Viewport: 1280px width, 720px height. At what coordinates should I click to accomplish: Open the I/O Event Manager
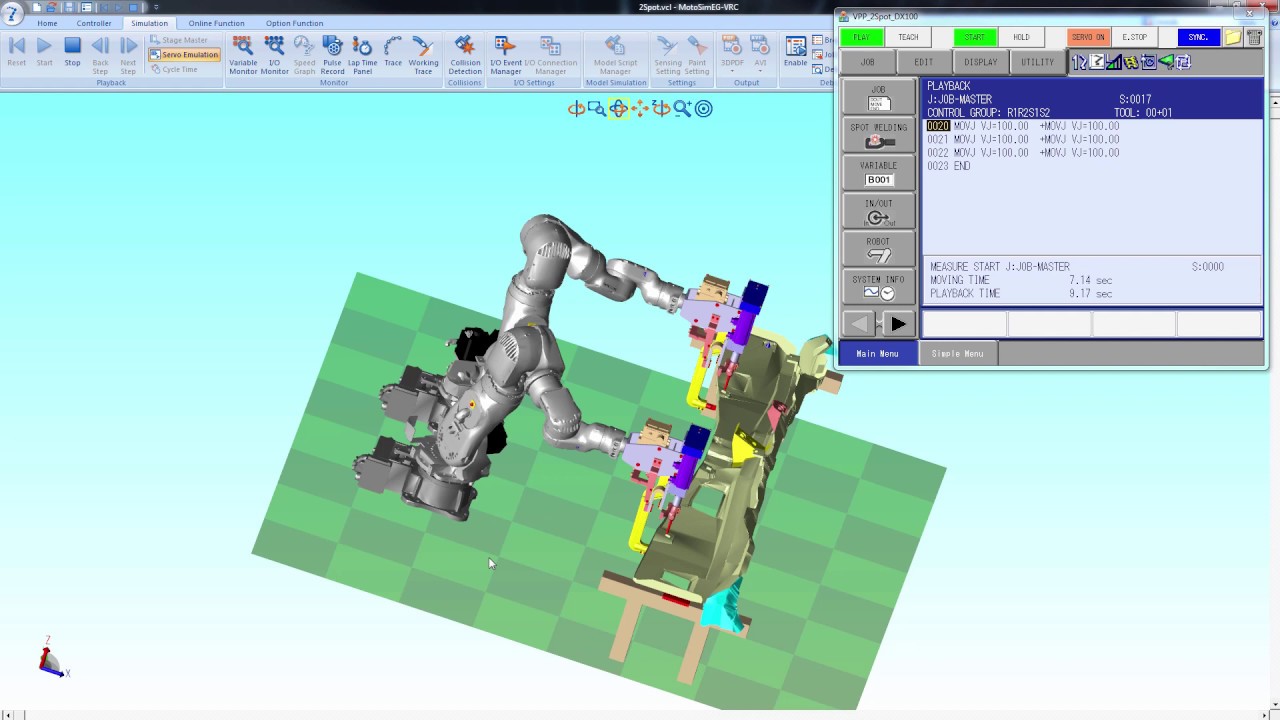(x=506, y=55)
